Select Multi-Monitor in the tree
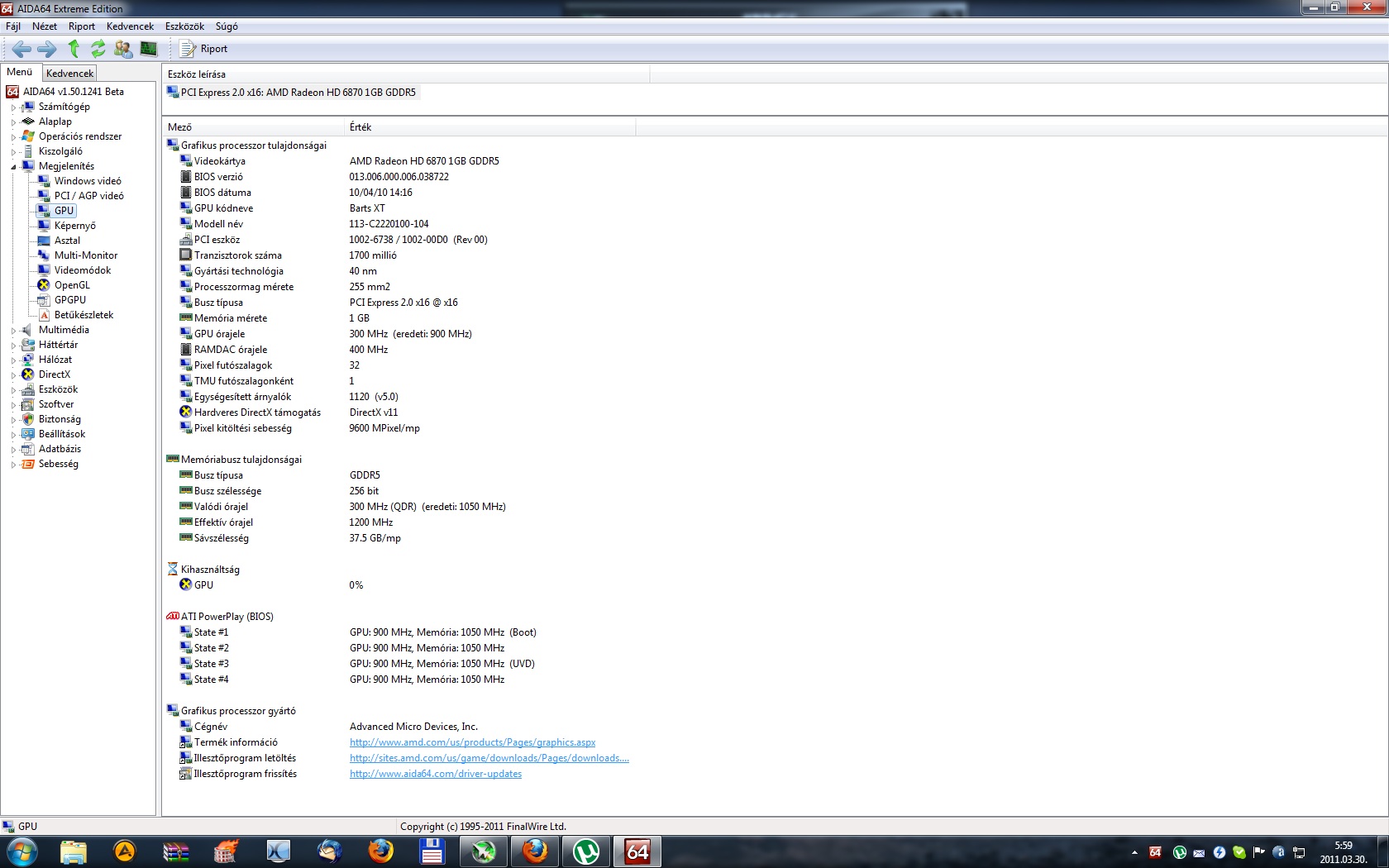This screenshot has width=1389, height=868. pos(86,255)
